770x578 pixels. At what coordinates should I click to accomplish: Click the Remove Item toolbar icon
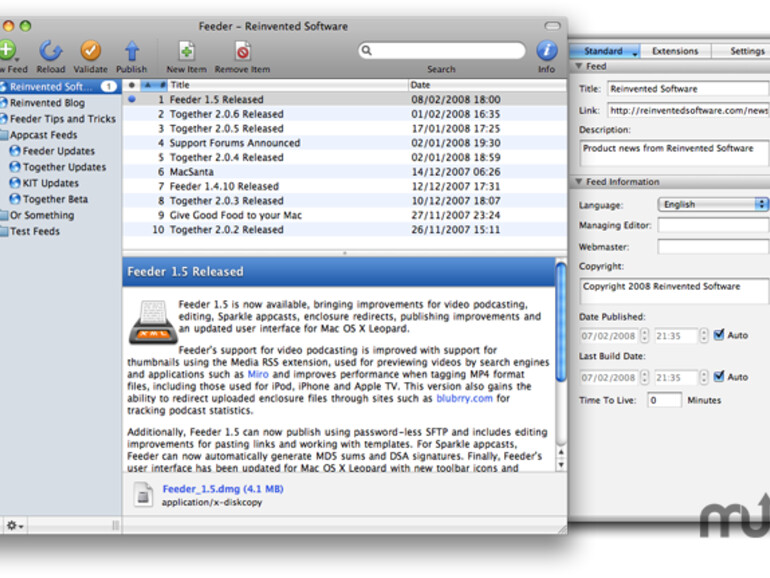click(242, 51)
